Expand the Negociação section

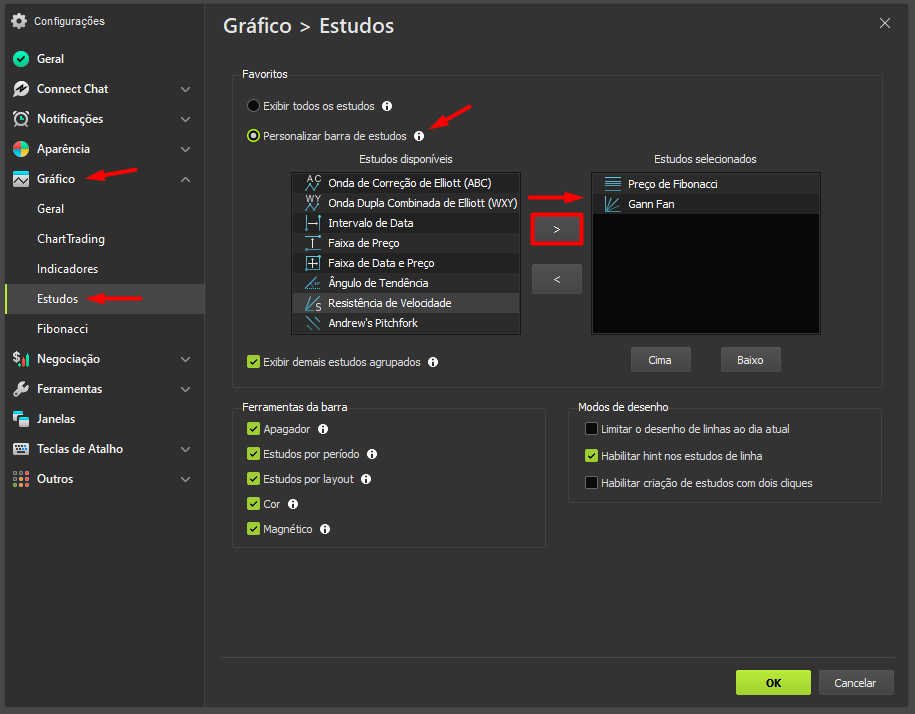pos(185,359)
